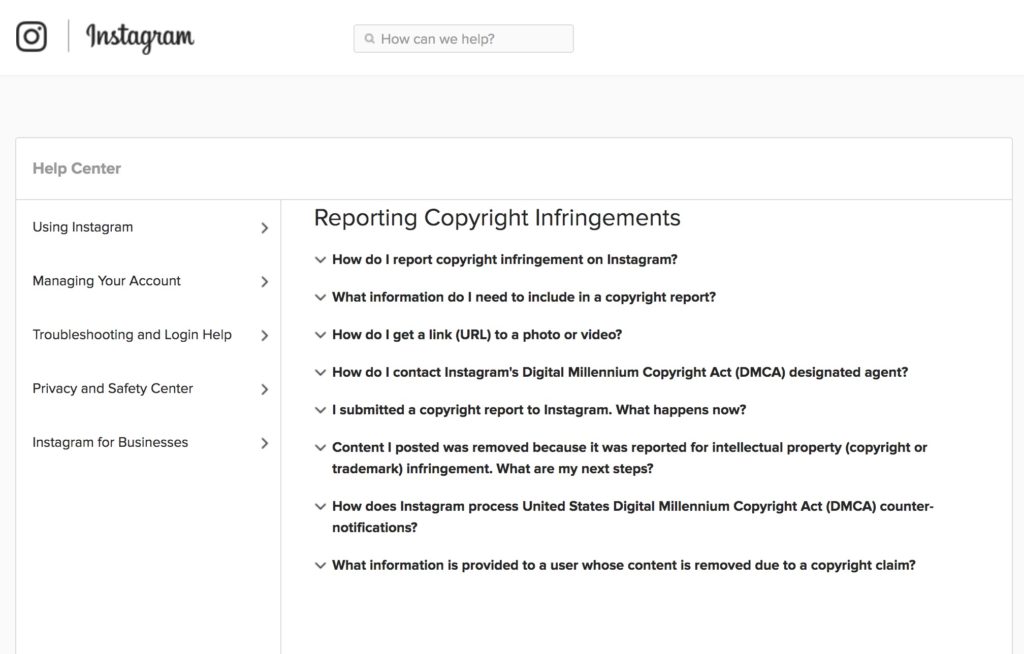Expand chevron for 'What information is provided to a user'
The height and width of the screenshot is (654, 1024).
click(x=320, y=565)
